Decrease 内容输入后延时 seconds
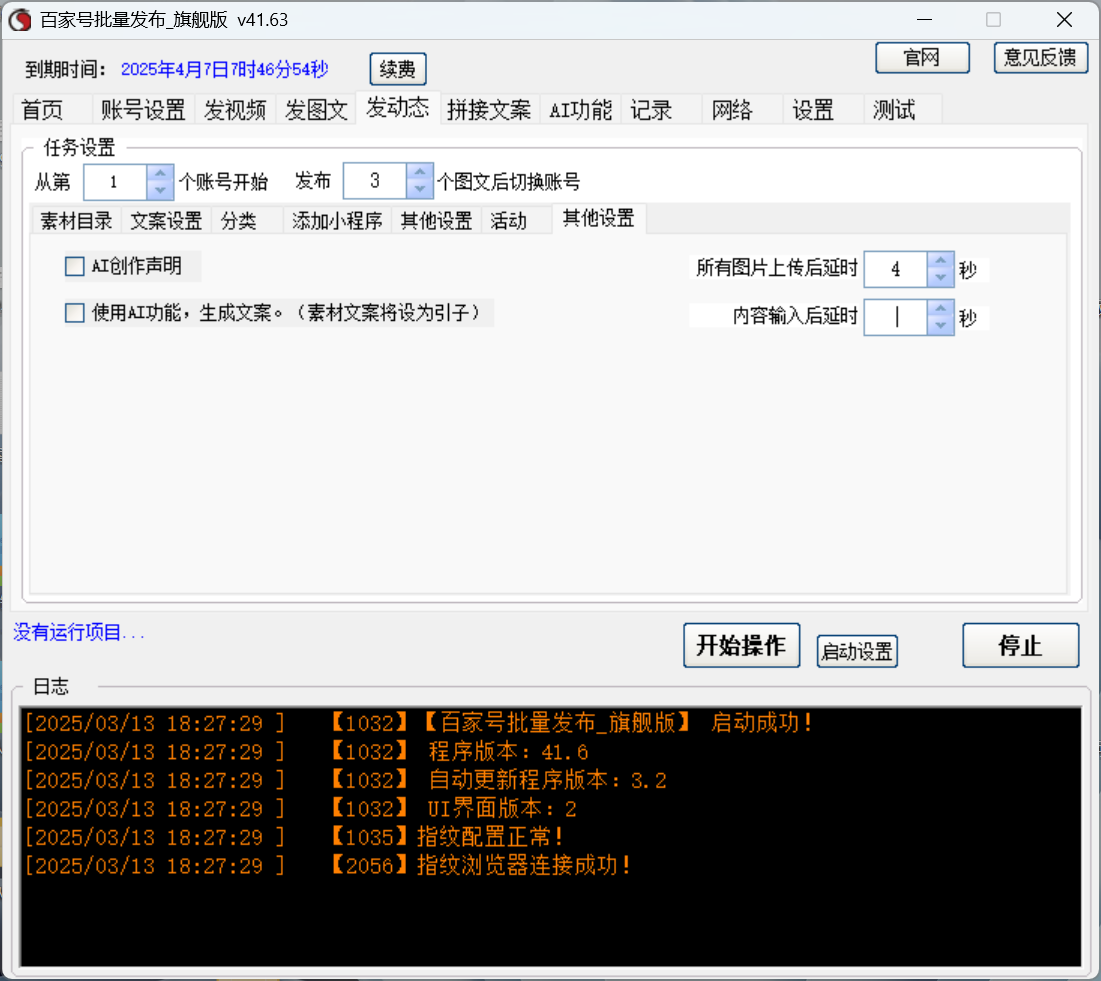Image resolution: width=1101 pixels, height=981 pixels. 940,326
